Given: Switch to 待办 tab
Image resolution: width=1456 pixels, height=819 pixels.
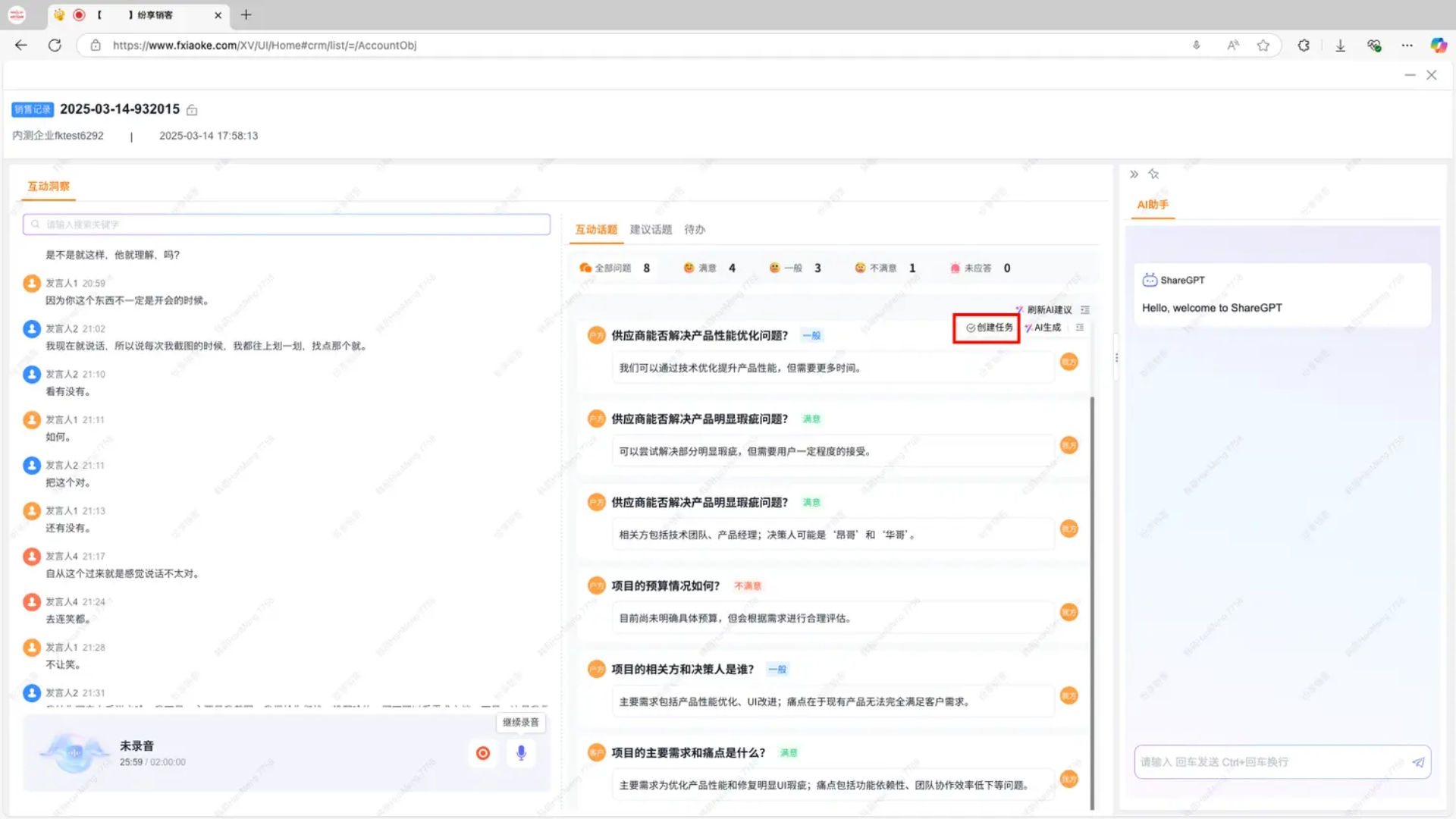Looking at the screenshot, I should [x=695, y=230].
